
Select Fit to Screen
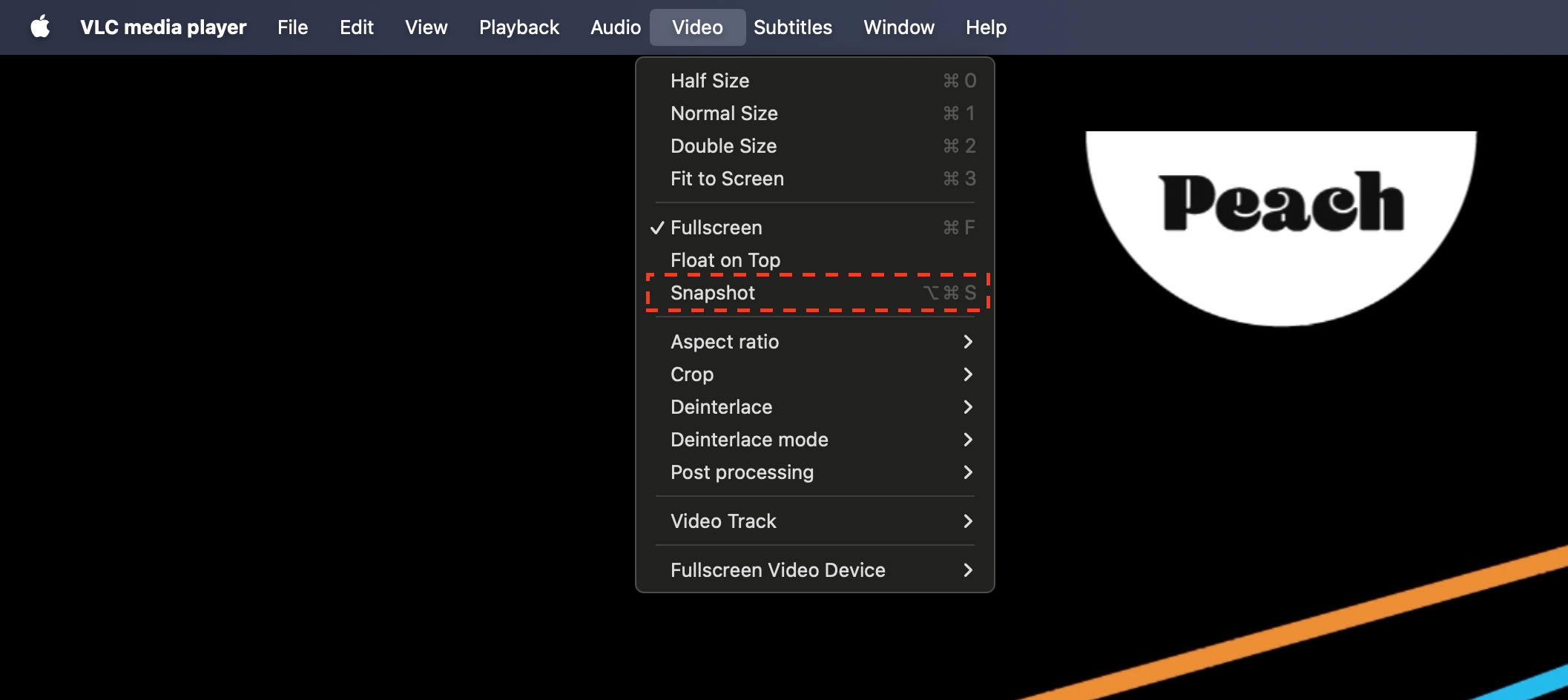727,179
